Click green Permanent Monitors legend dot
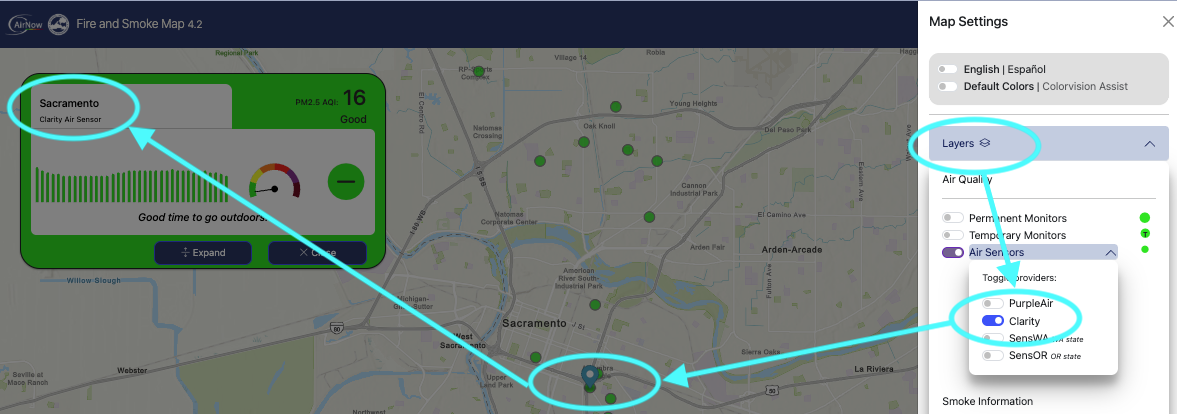Image resolution: width=1177 pixels, height=414 pixels. tap(1145, 218)
